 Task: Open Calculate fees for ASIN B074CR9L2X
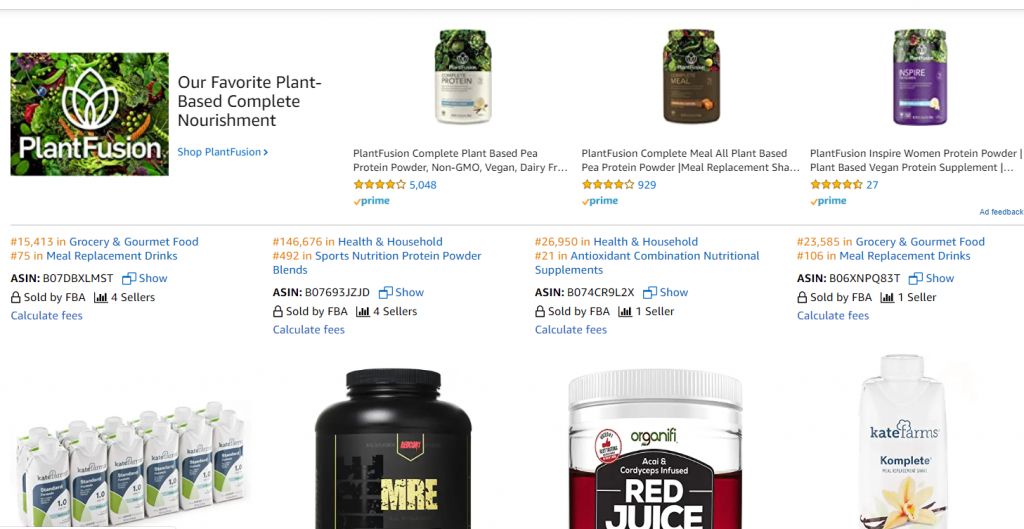click(571, 330)
